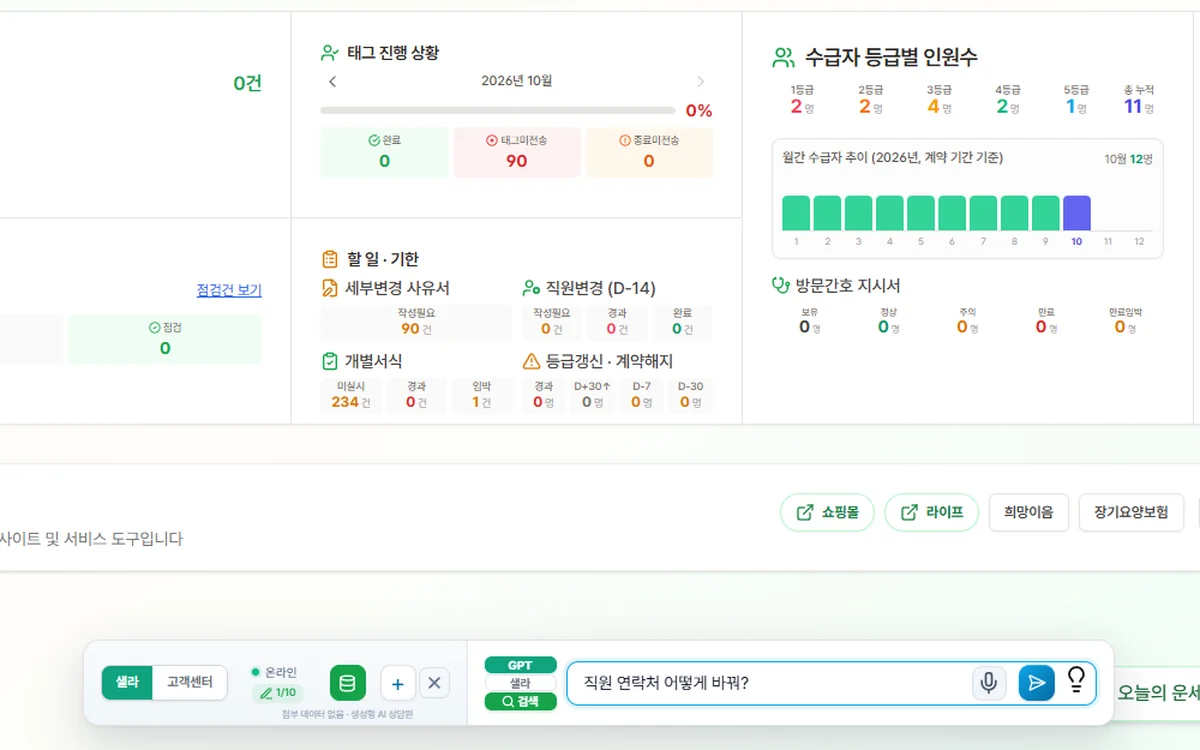Click the 할 일 · 기한 checklist icon
The height and width of the screenshot is (750, 1200).
point(330,259)
